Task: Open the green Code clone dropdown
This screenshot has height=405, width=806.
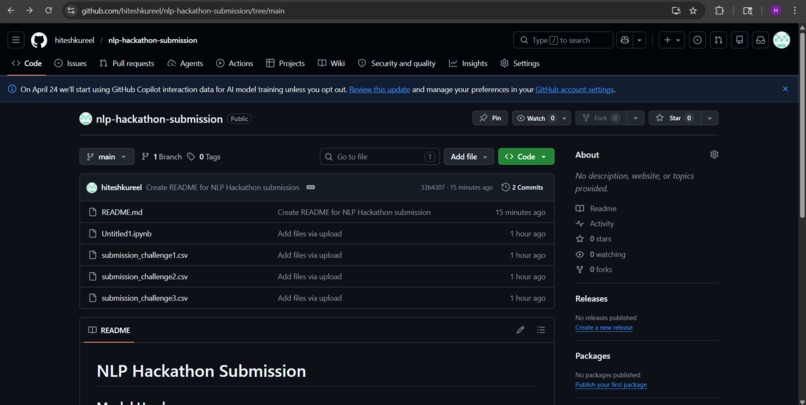Action: pyautogui.click(x=526, y=157)
